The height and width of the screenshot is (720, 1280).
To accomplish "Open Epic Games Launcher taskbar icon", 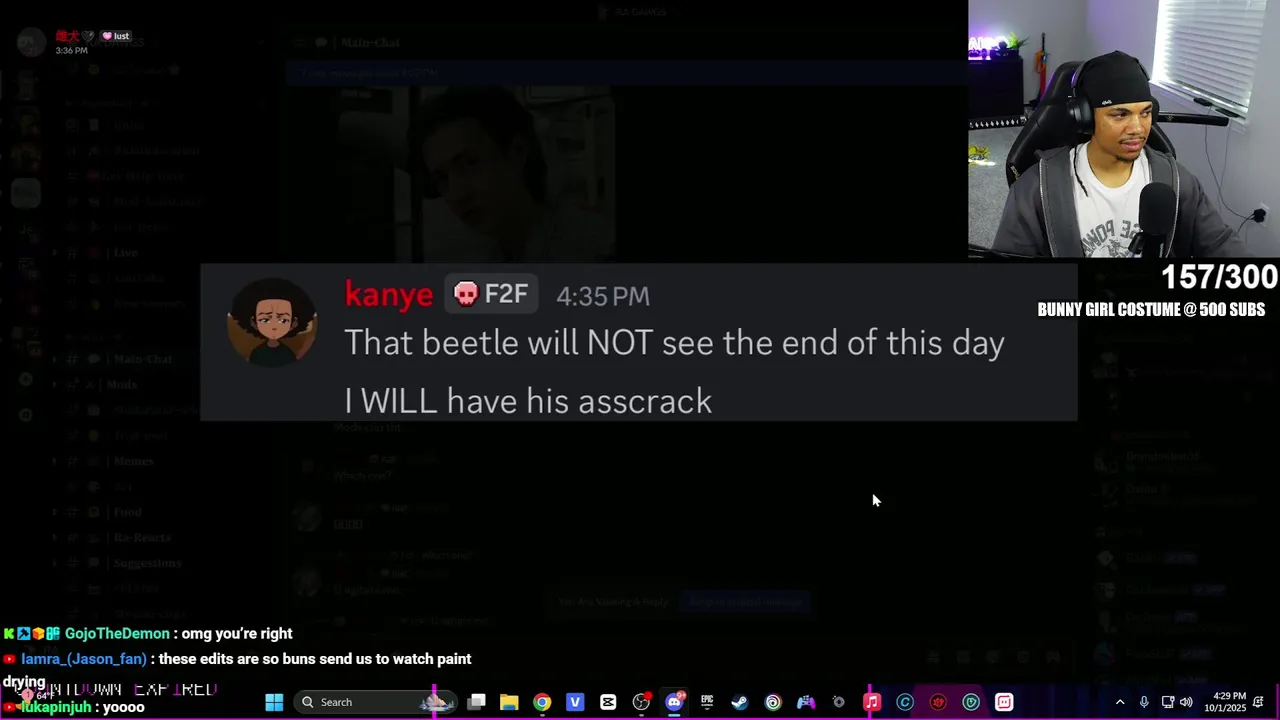I will click(707, 702).
